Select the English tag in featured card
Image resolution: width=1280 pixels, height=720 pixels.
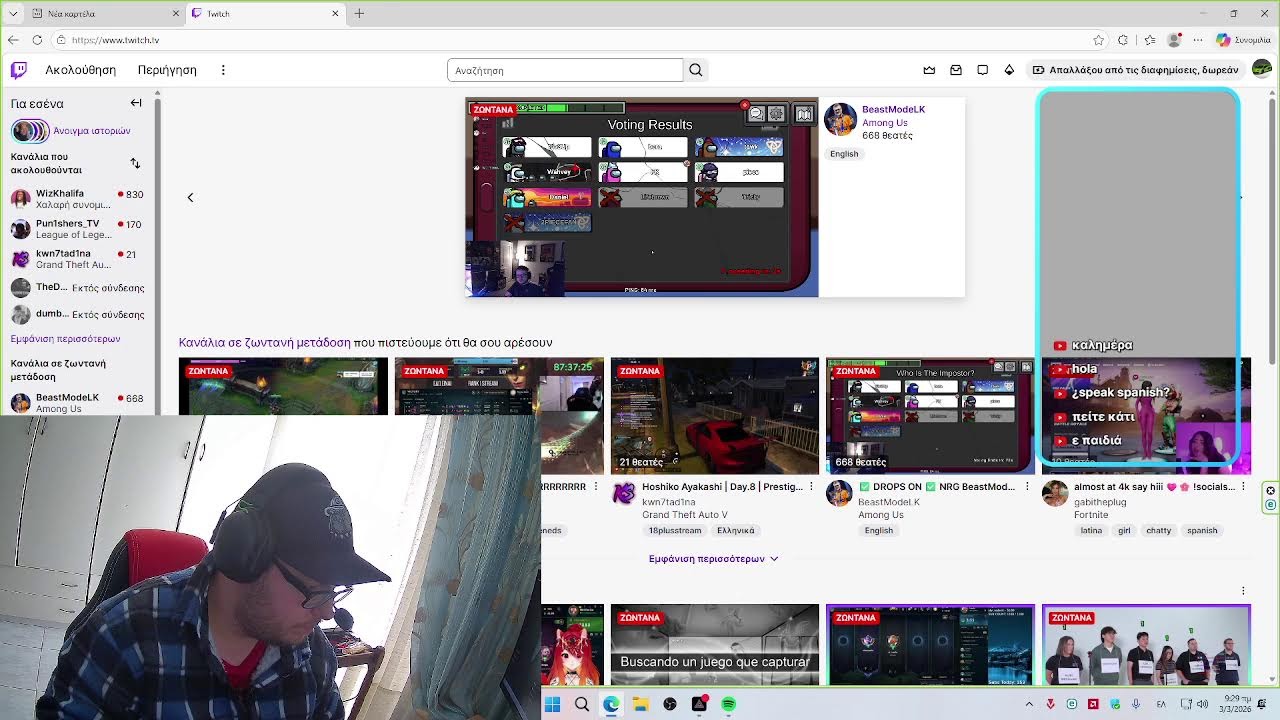(x=844, y=154)
